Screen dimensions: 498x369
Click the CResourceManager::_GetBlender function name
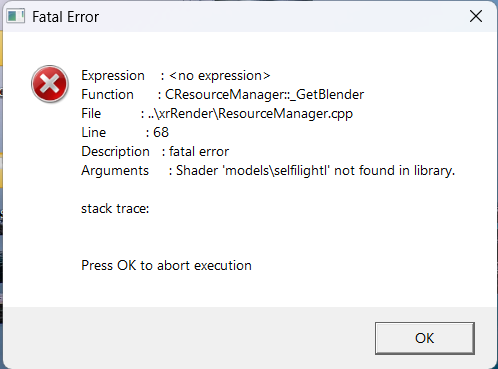(x=265, y=95)
